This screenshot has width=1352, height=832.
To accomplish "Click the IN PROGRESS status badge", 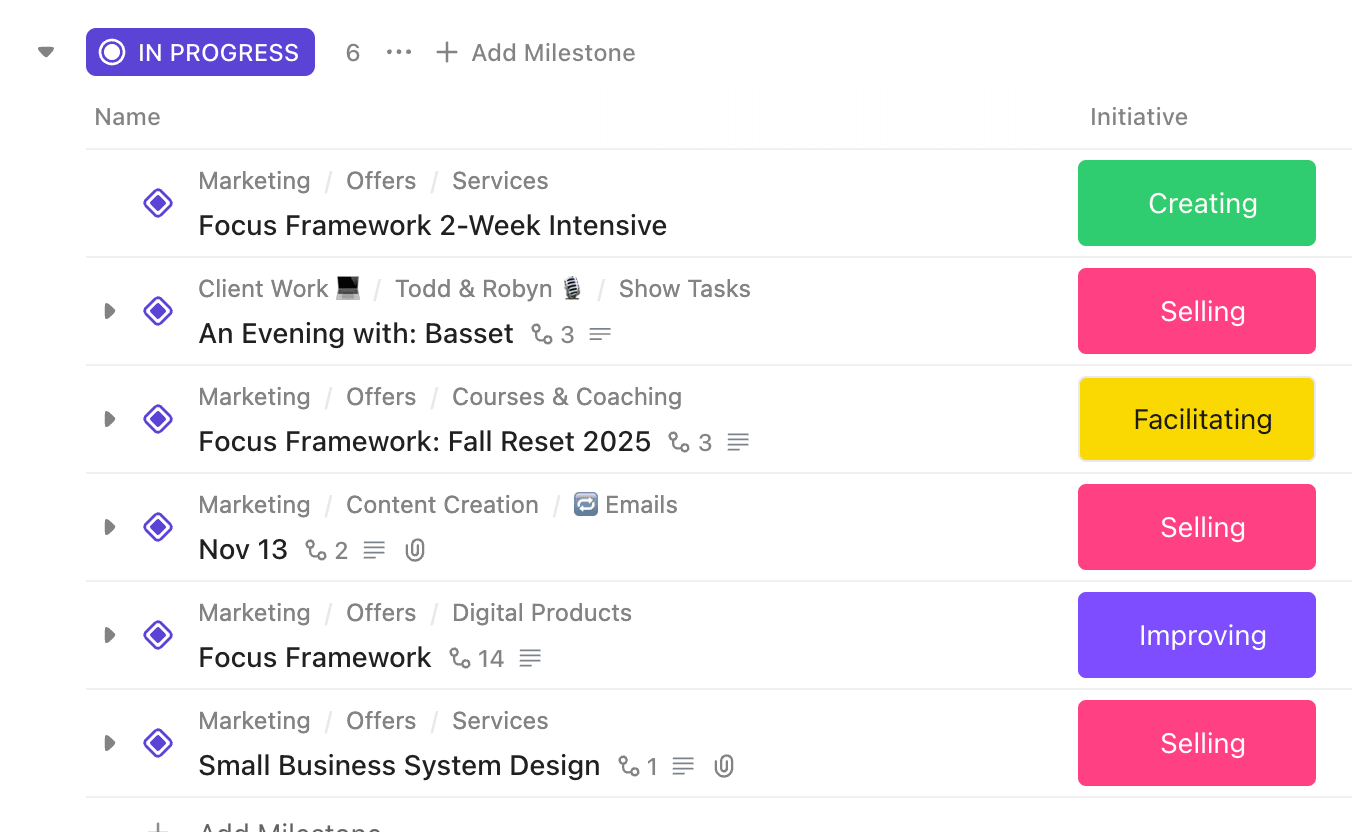I will tap(200, 53).
